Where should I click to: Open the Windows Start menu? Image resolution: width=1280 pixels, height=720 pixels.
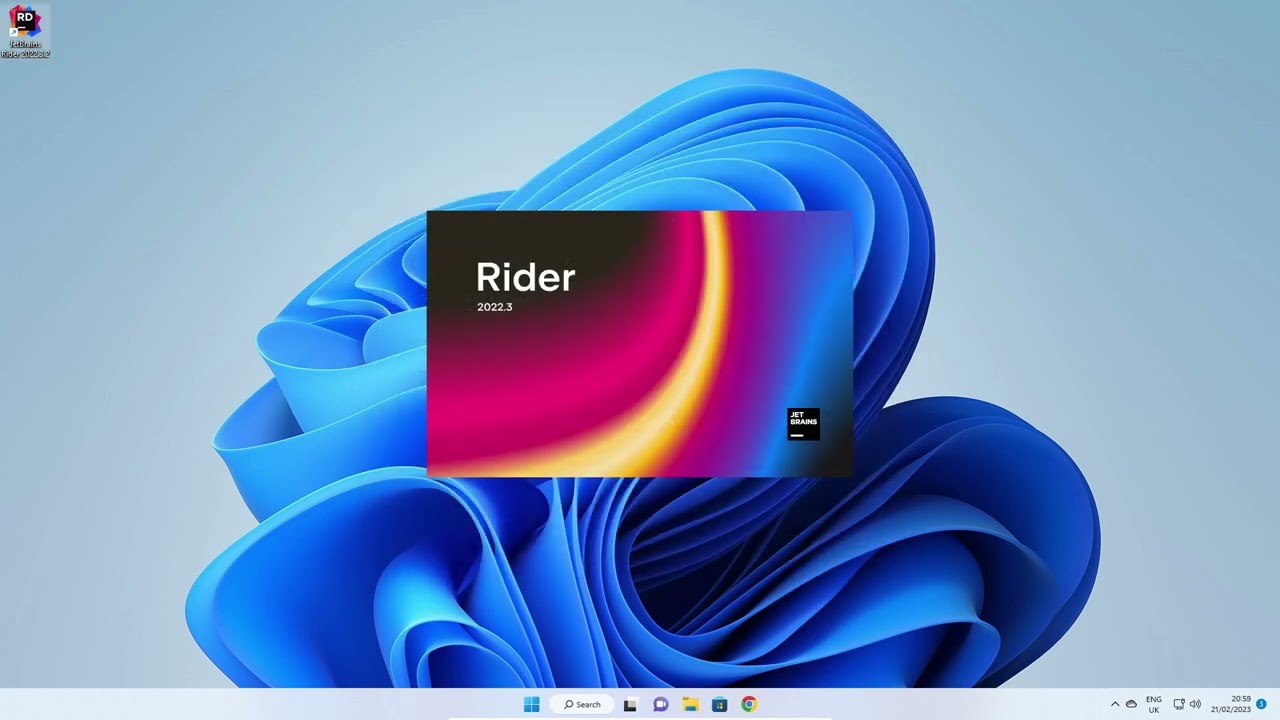click(x=531, y=704)
